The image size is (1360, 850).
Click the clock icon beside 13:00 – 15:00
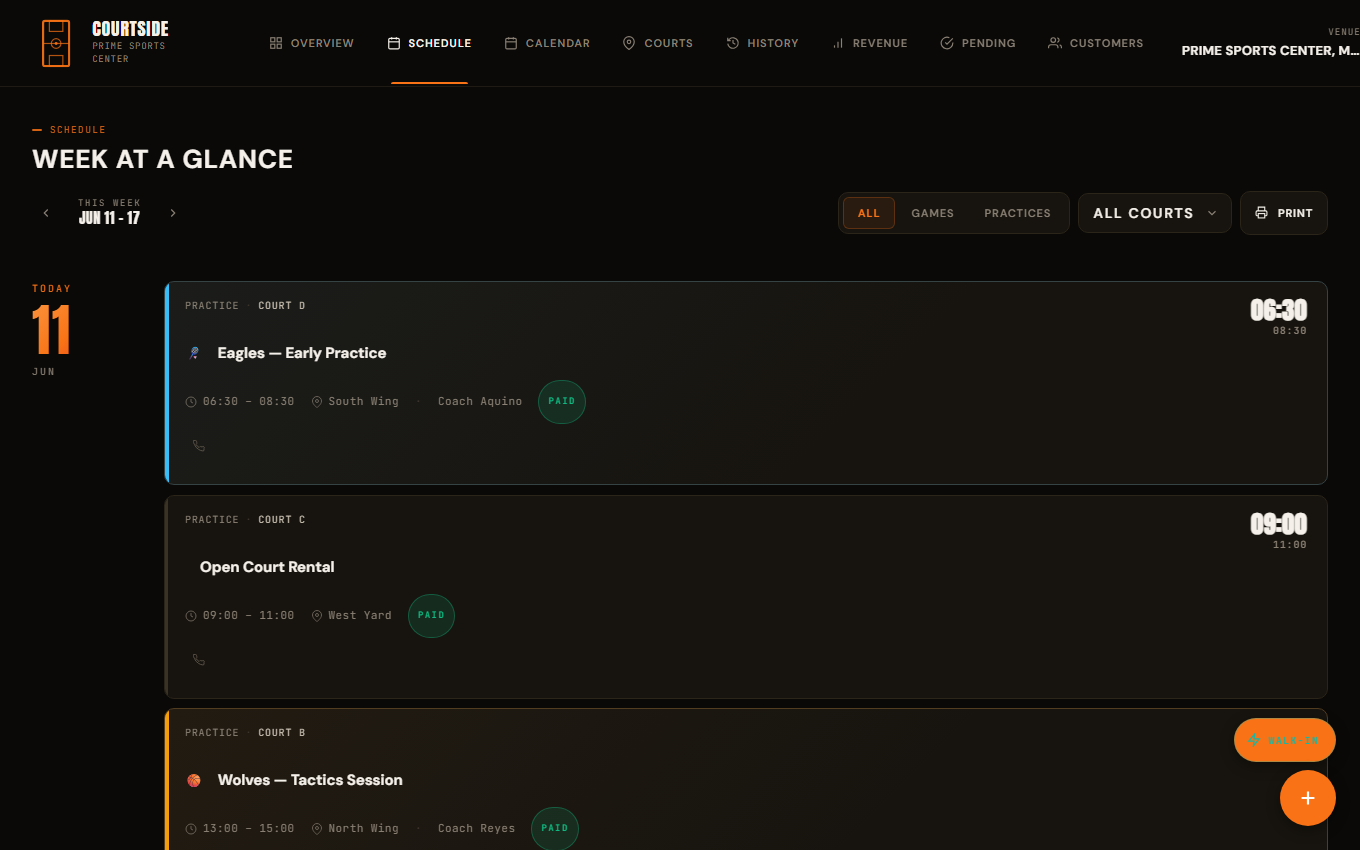click(x=191, y=829)
